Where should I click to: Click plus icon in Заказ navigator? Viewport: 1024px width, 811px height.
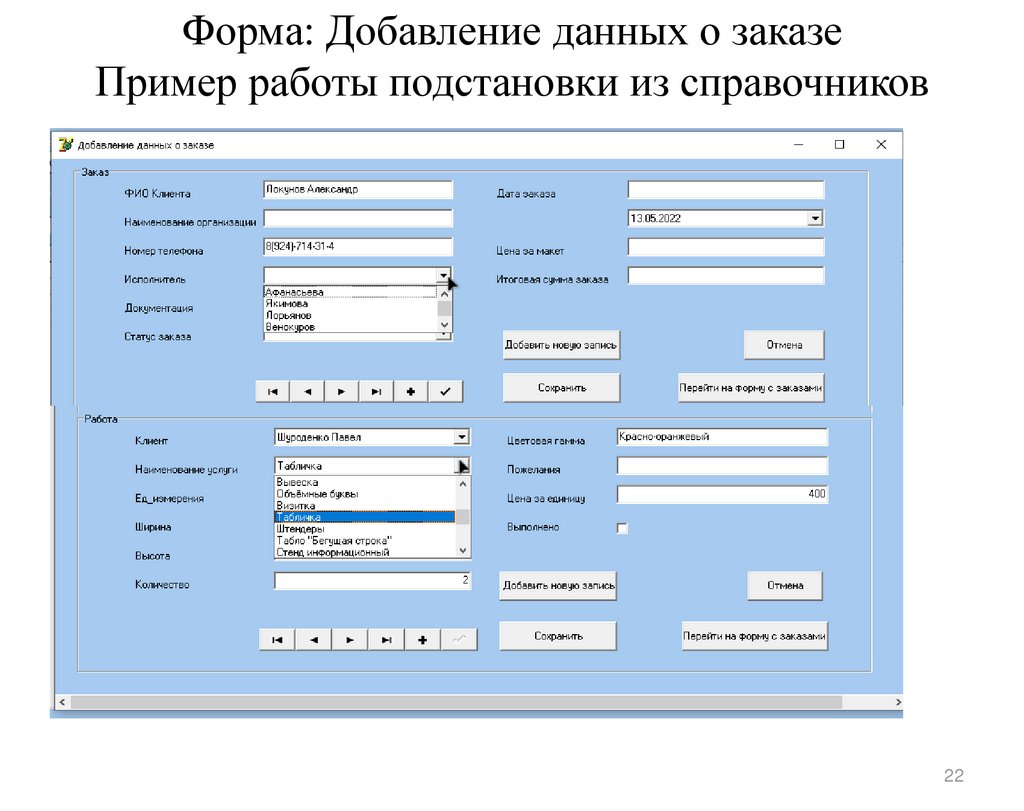(410, 392)
